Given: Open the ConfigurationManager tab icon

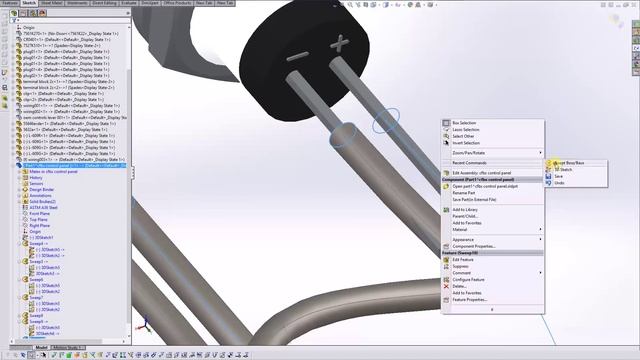Looking at the screenshot, I should [x=33, y=13].
